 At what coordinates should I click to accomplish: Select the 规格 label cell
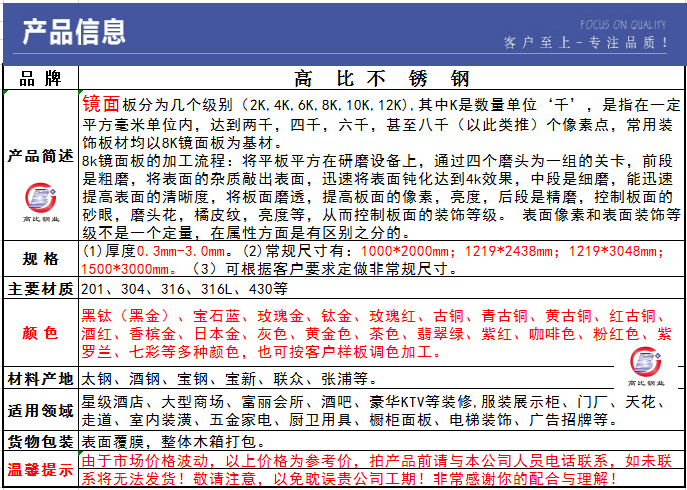click(40, 259)
